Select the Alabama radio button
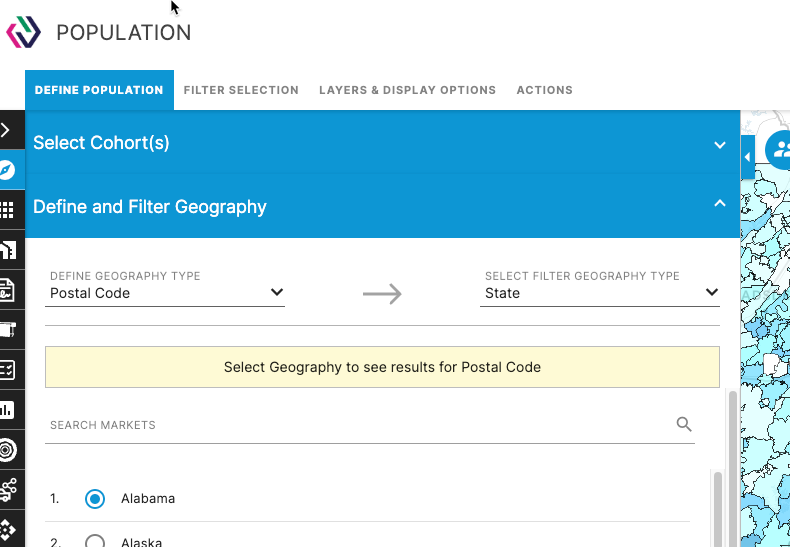The height and width of the screenshot is (547, 790). tap(95, 499)
